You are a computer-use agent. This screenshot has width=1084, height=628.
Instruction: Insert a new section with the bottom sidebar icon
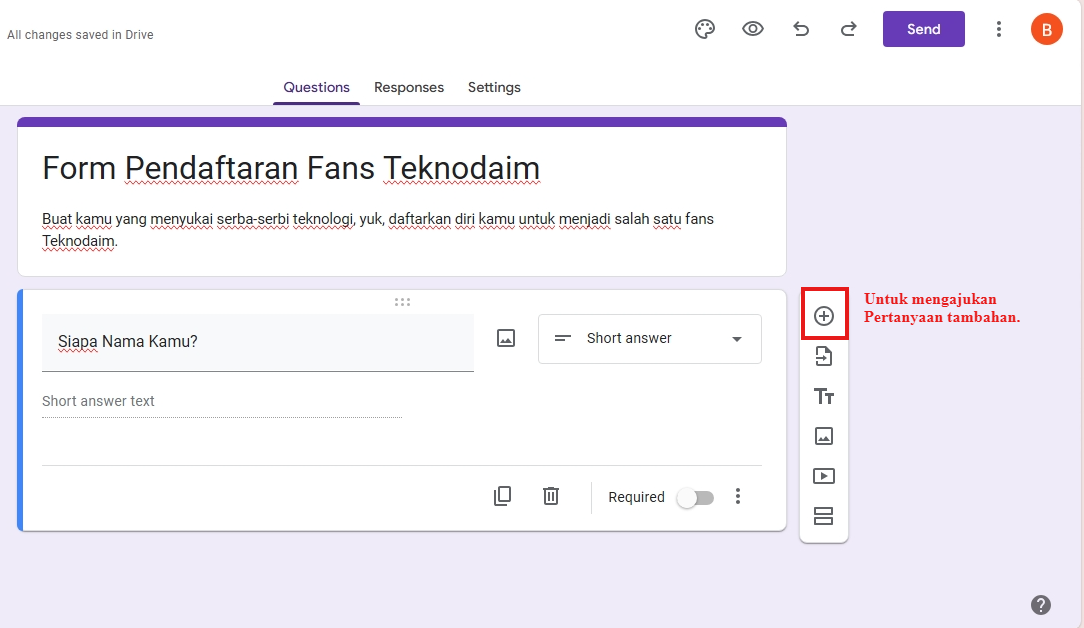823,516
